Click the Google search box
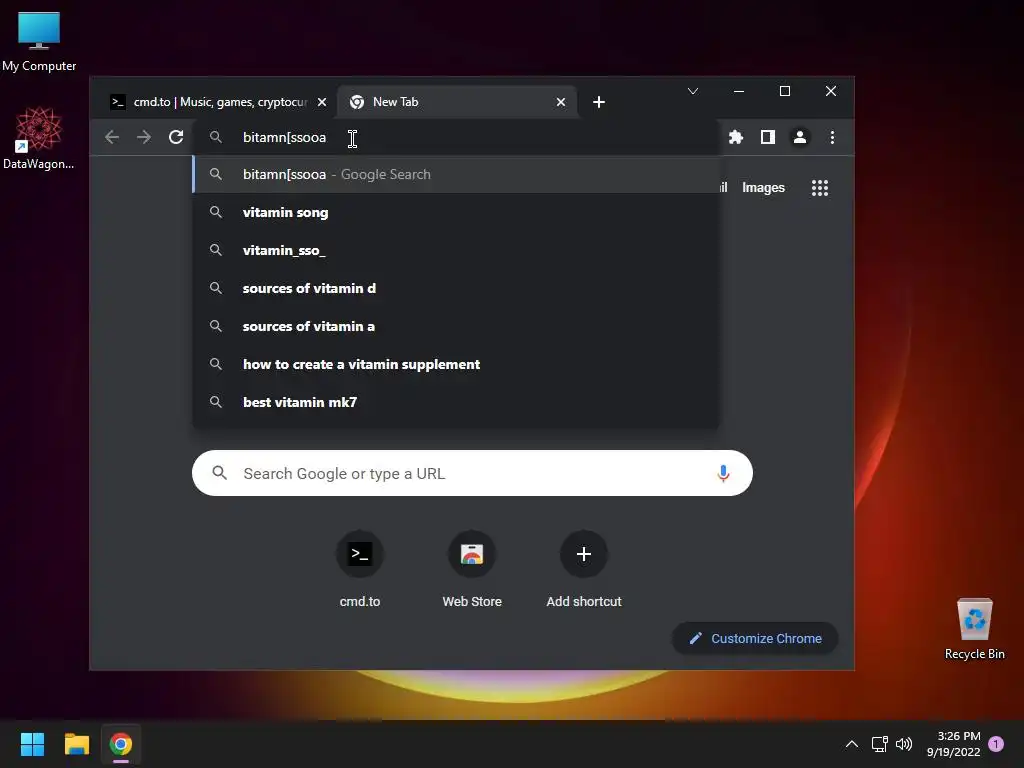 point(472,473)
